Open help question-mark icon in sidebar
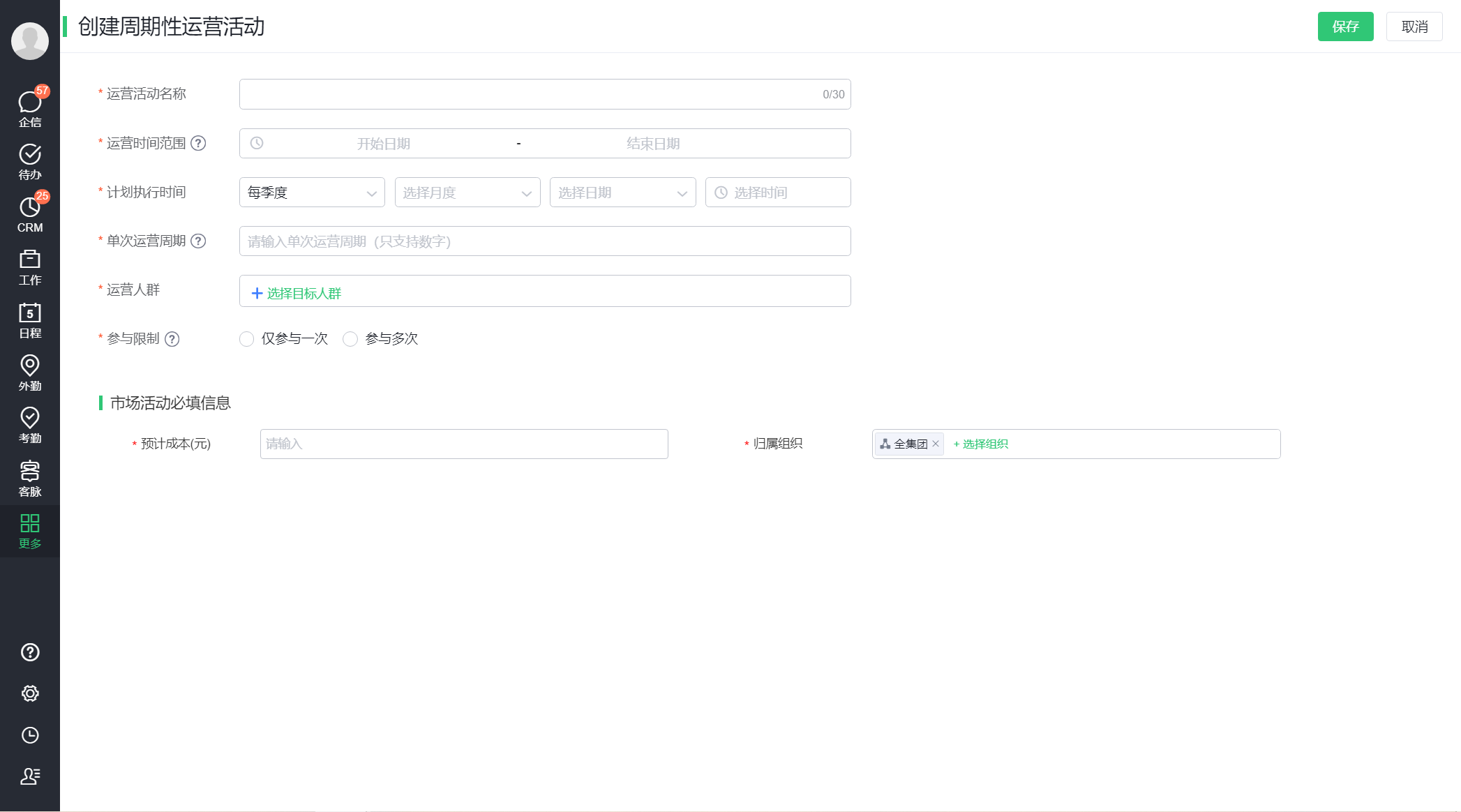 [x=30, y=652]
